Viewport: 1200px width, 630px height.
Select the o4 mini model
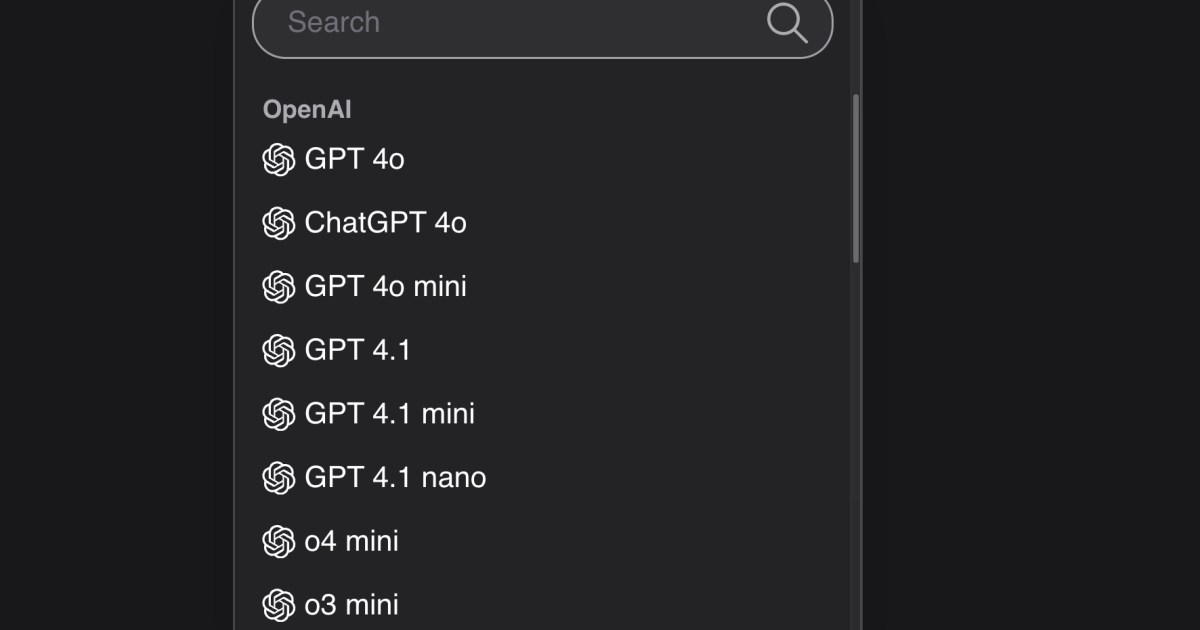[351, 542]
